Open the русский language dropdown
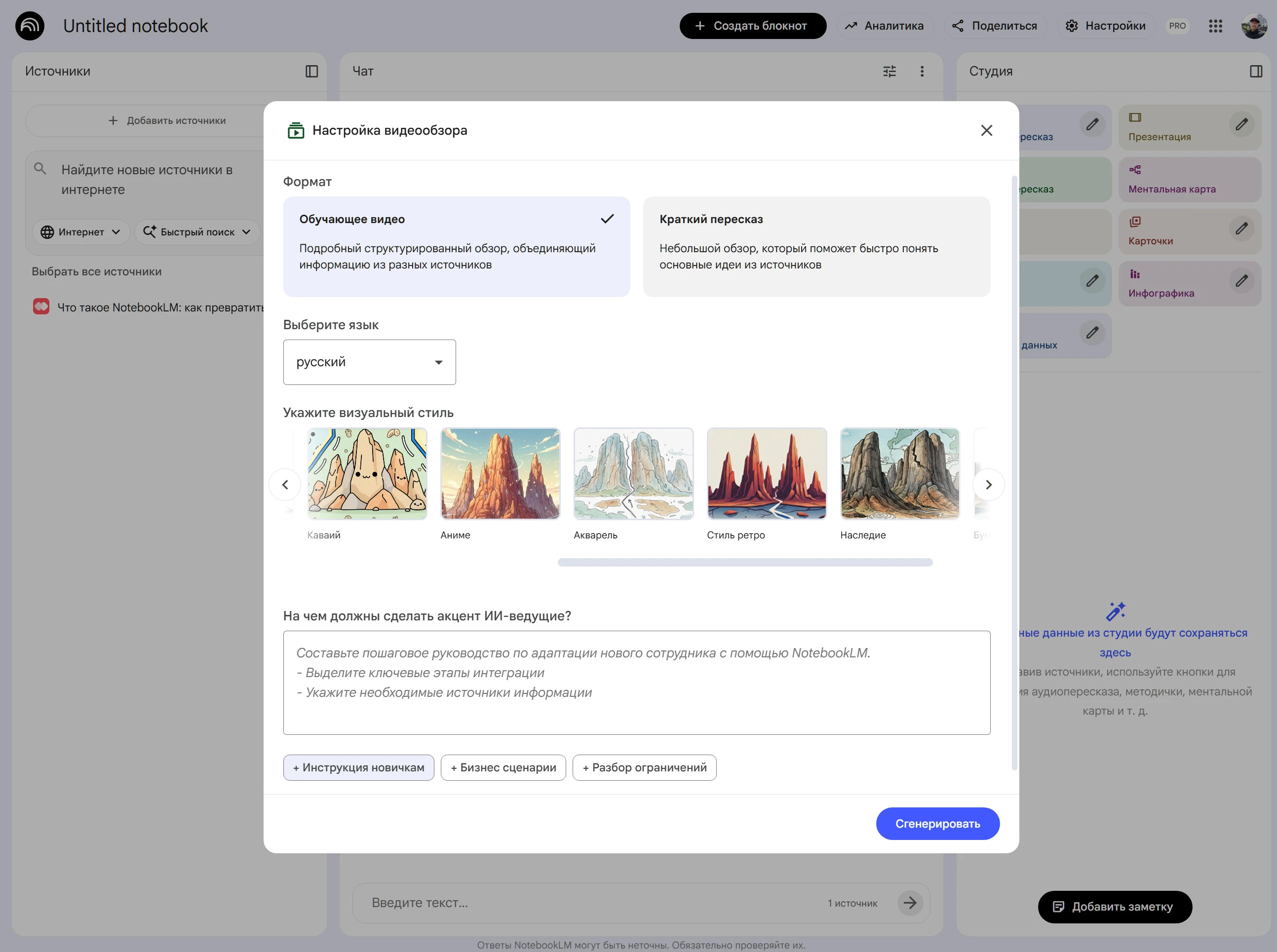 (369, 362)
